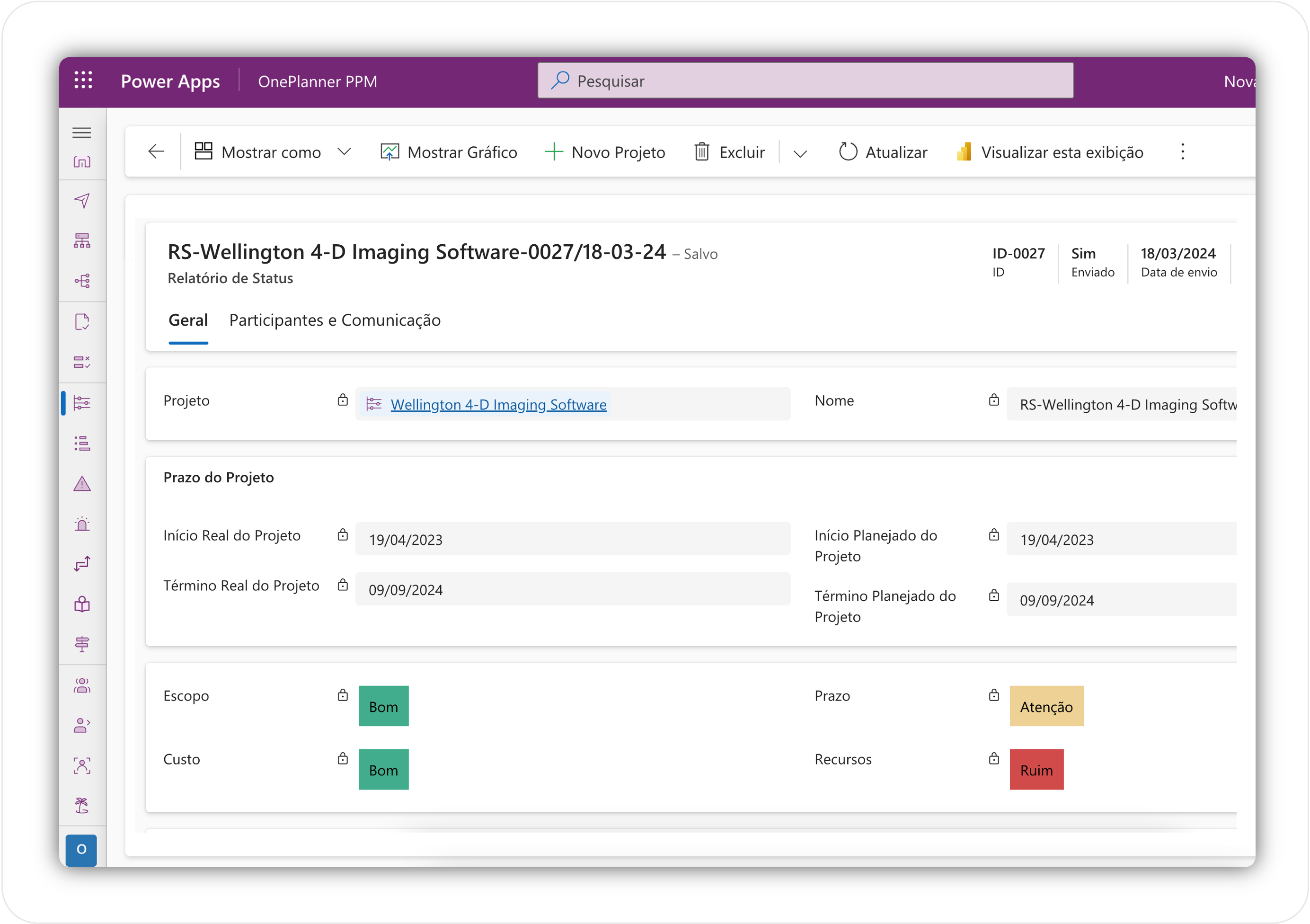Open the branching nodes sidebar icon
1310x924 pixels.
tap(81, 281)
